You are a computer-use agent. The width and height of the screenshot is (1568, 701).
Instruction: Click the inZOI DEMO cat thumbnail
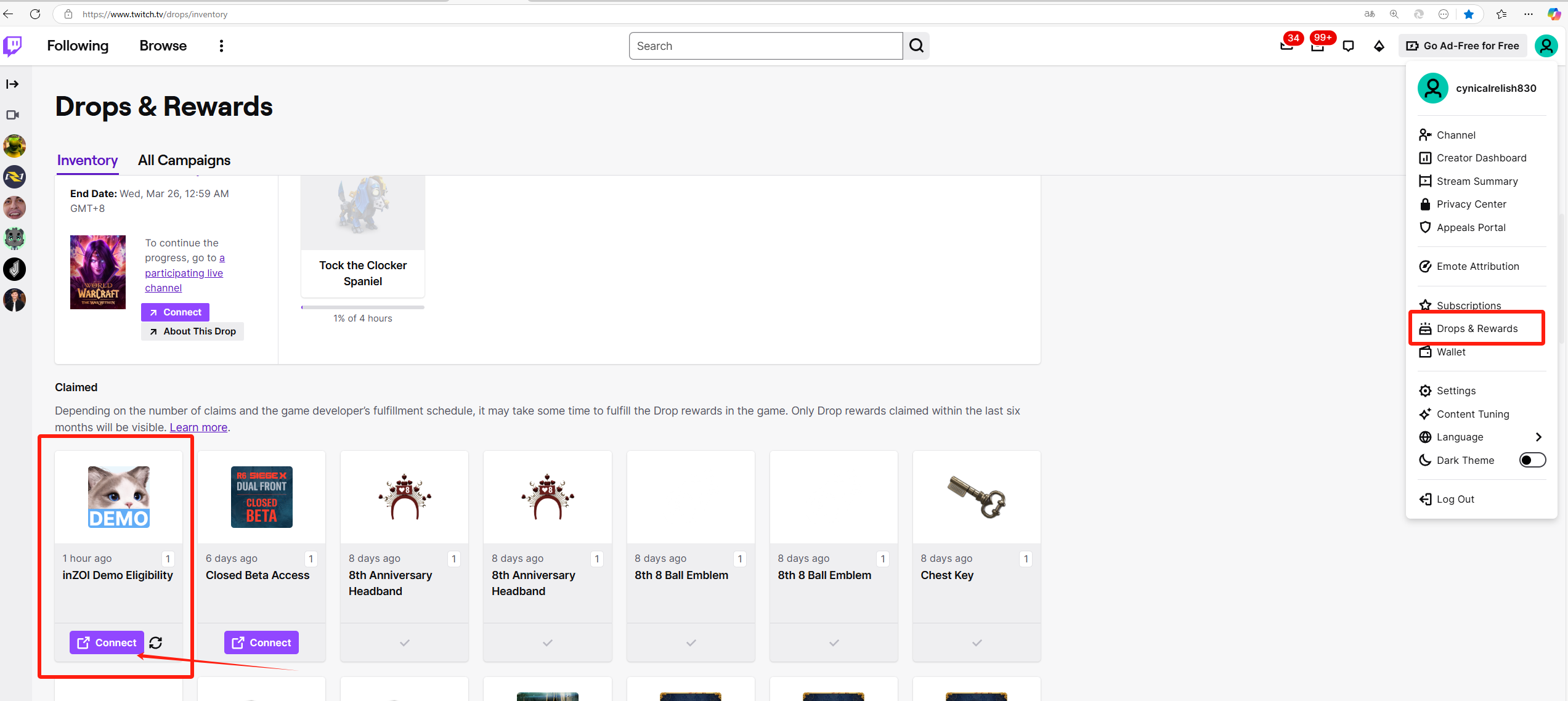coord(119,497)
